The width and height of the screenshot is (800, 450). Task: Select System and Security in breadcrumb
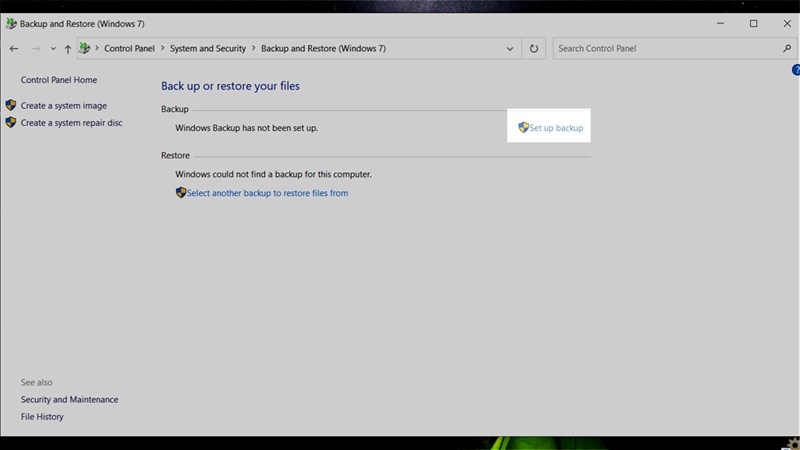pos(208,48)
